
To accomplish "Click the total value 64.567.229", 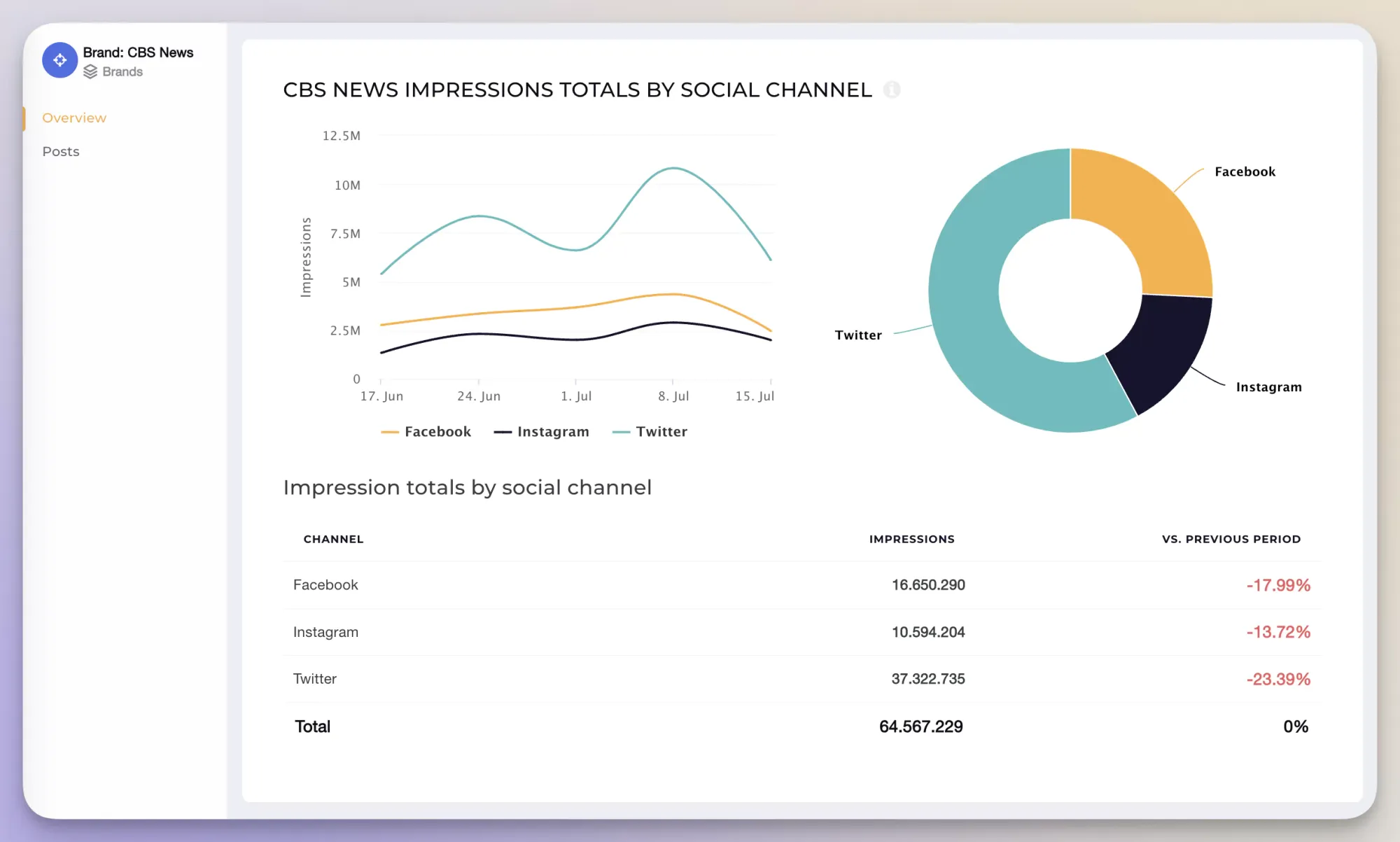I will click(921, 727).
